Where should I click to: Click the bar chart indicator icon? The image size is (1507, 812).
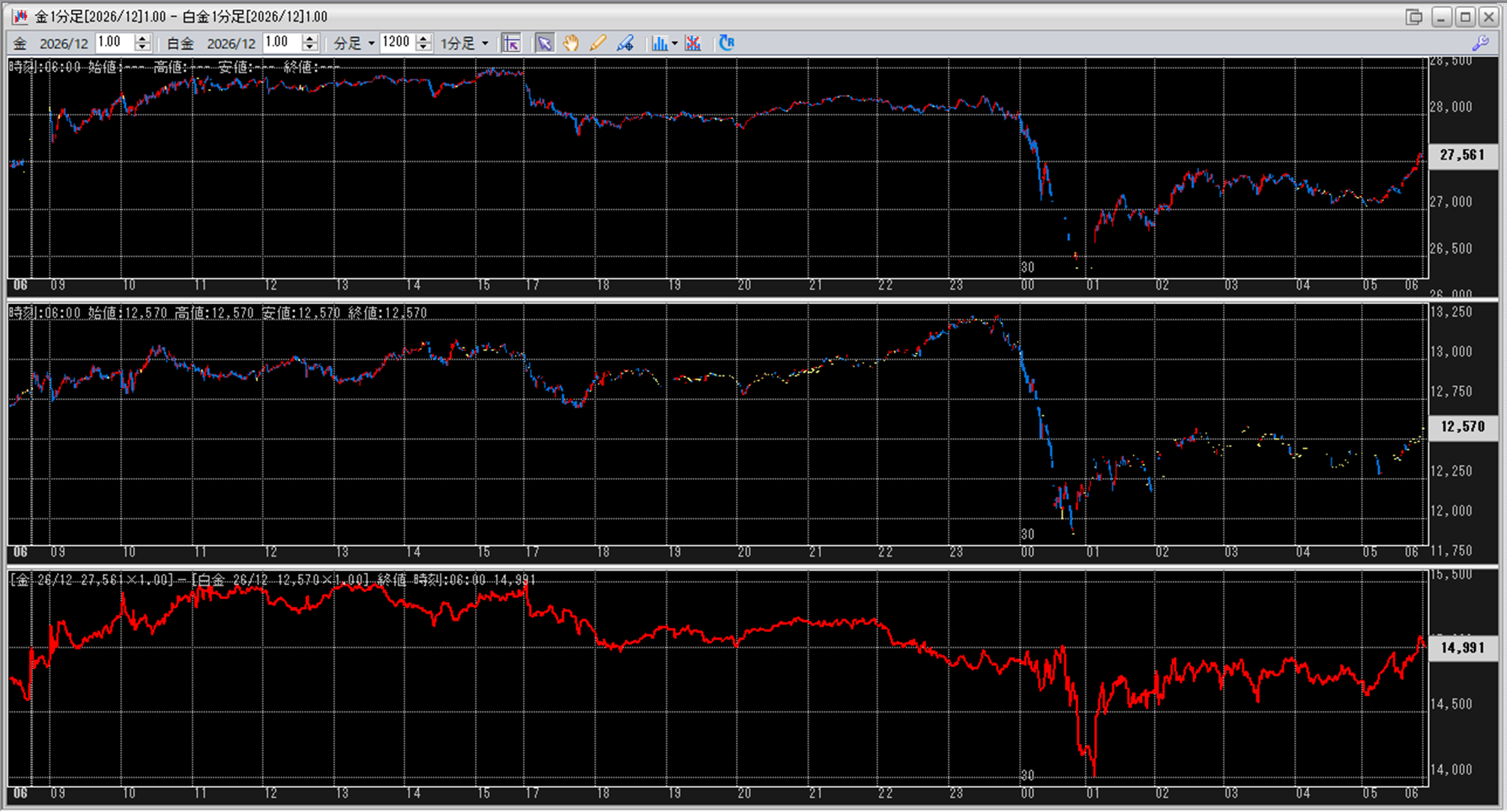659,43
